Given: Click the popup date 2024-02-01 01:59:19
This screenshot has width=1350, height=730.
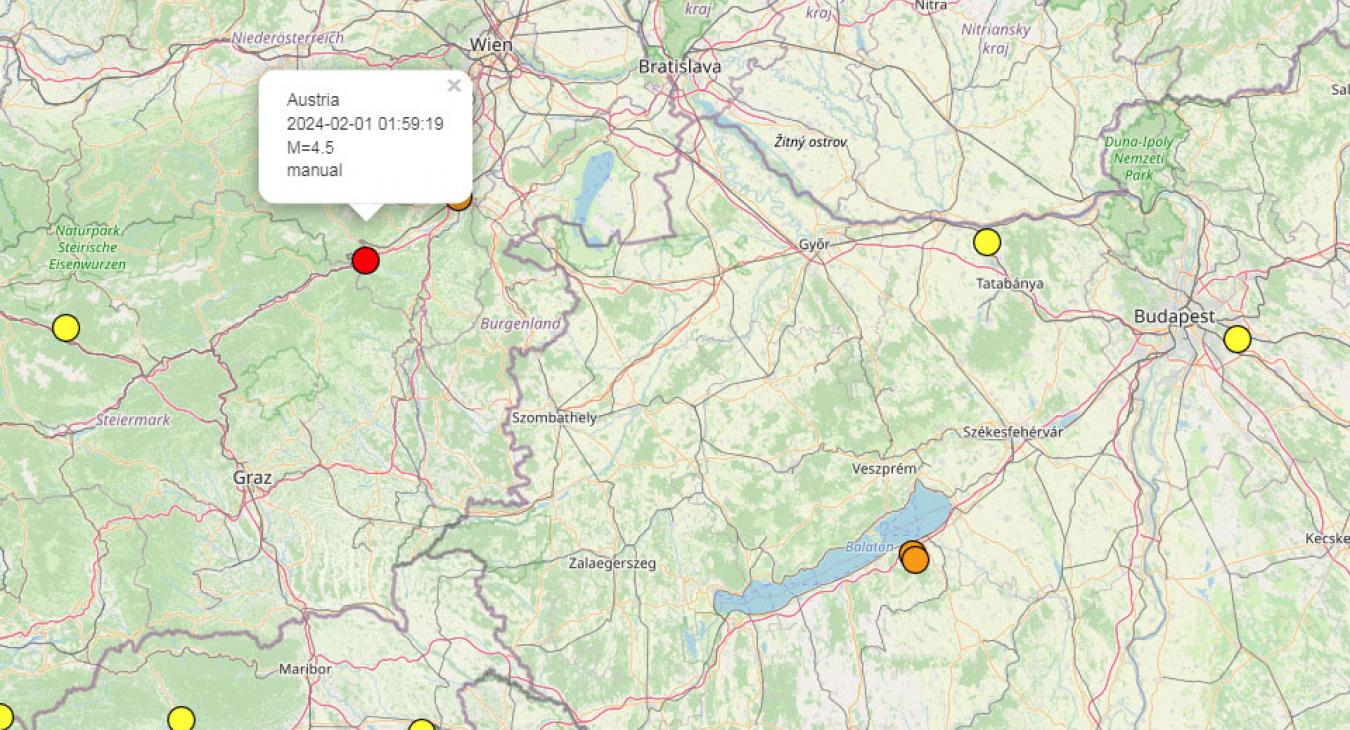Looking at the screenshot, I should 365,124.
